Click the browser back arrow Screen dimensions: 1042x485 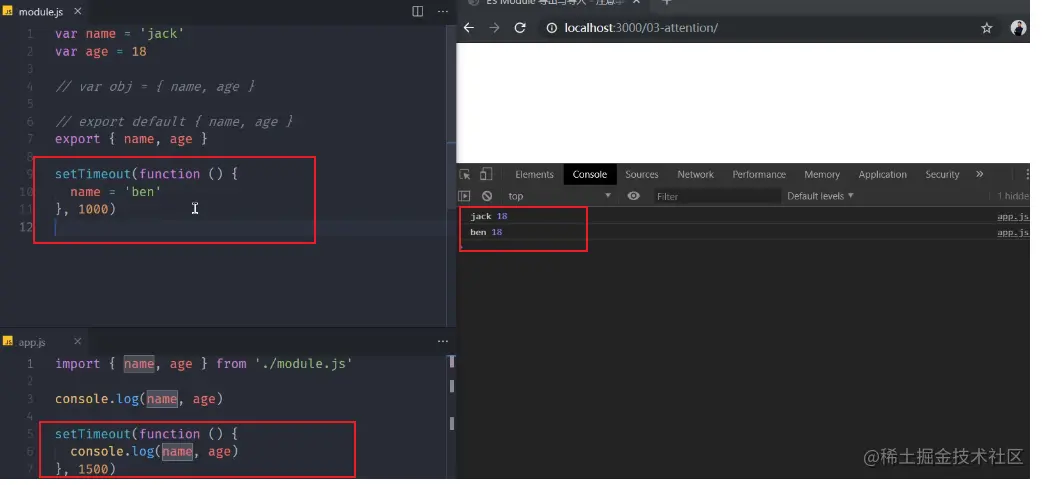click(469, 28)
